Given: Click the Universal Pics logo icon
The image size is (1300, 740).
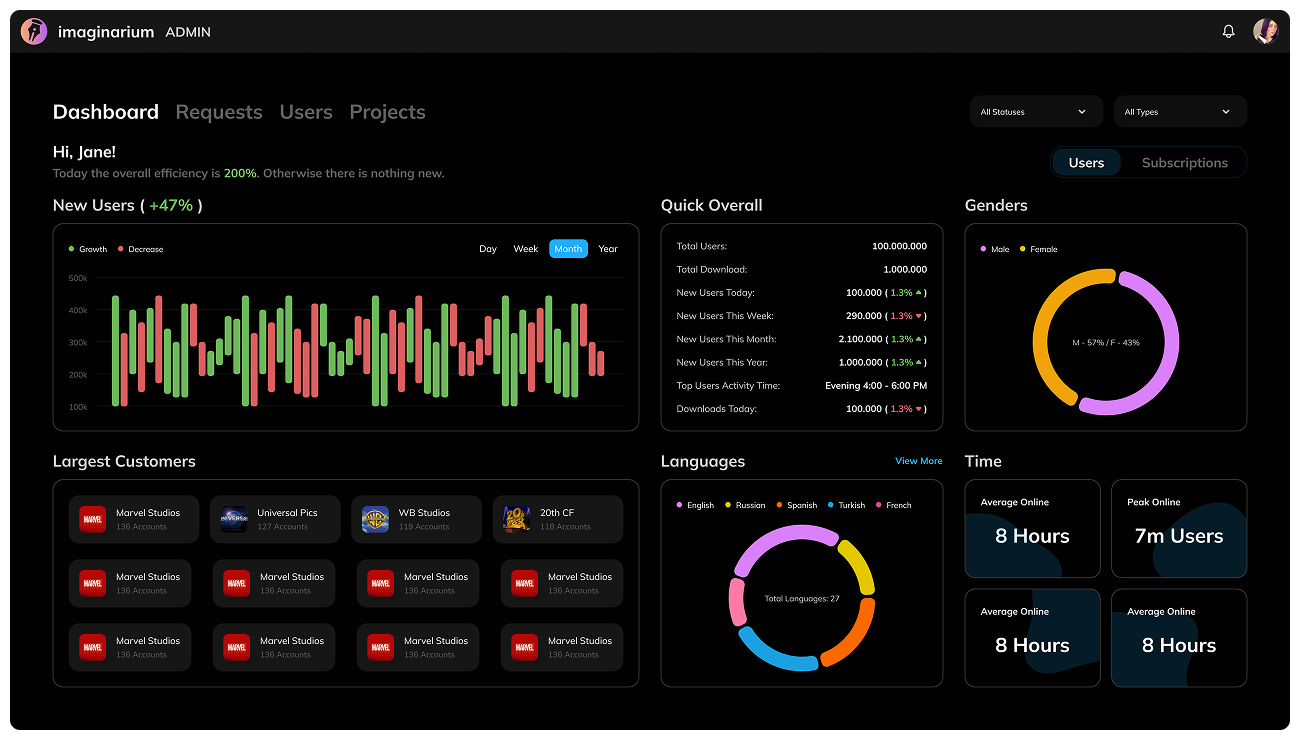Looking at the screenshot, I should point(234,519).
